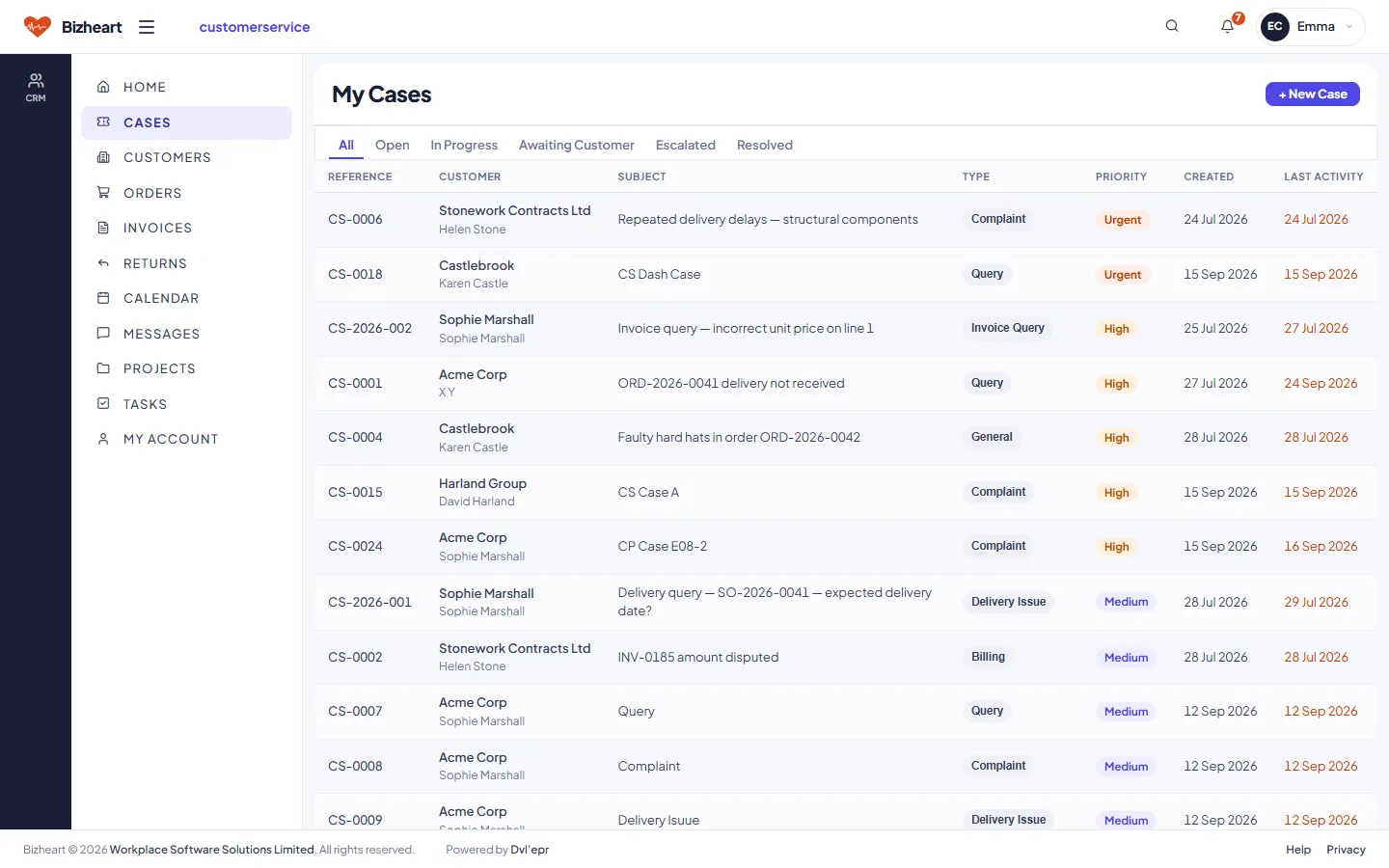Click the New Case button
The image size is (1389, 868).
1313,94
